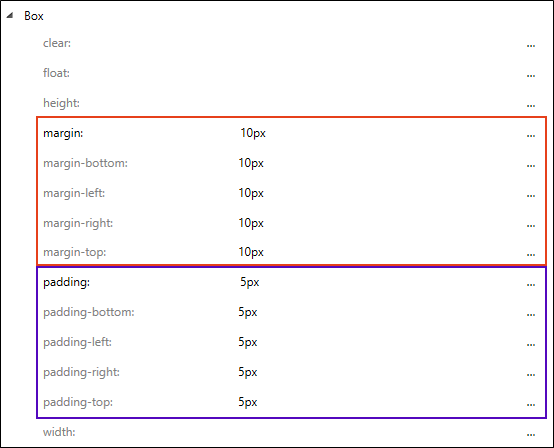Click ellipsis button for margin-right
The height and width of the screenshot is (448, 554).
pyautogui.click(x=531, y=226)
